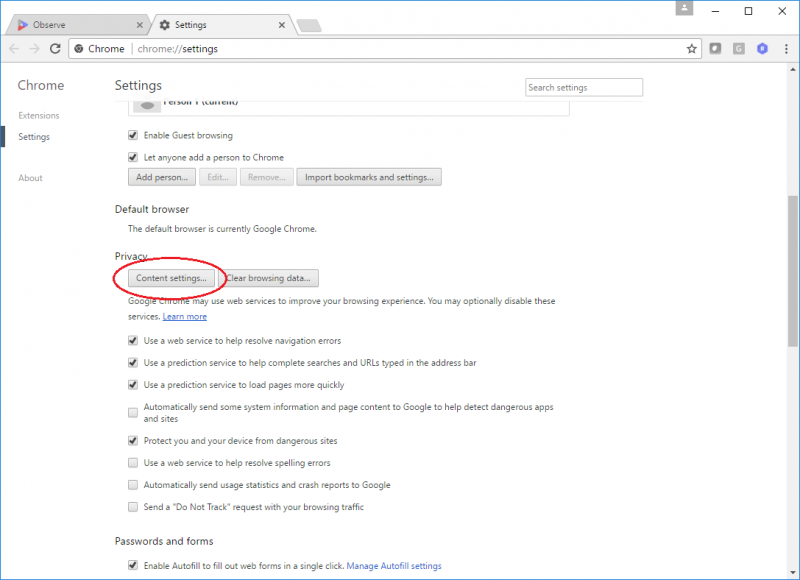Close the Observe tab

140,24
